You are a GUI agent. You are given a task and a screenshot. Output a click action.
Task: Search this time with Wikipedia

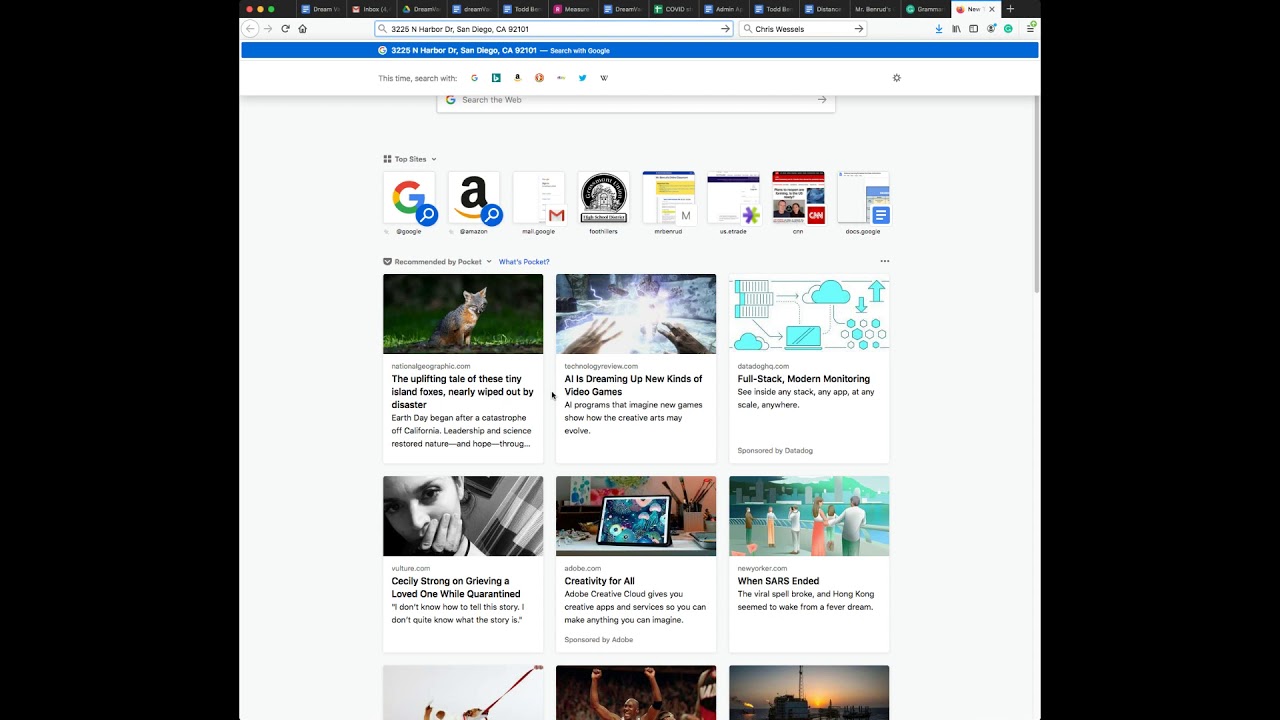click(x=604, y=78)
